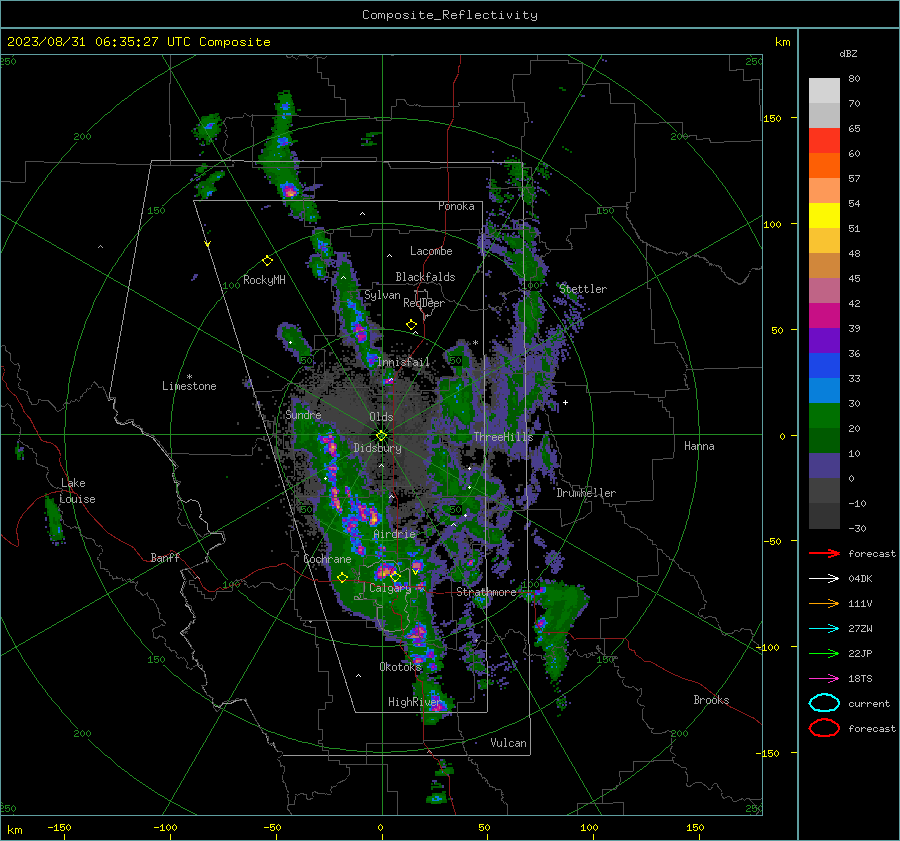Click the Didsbury label
Viewport: 900px width, 841px height.
point(377,448)
